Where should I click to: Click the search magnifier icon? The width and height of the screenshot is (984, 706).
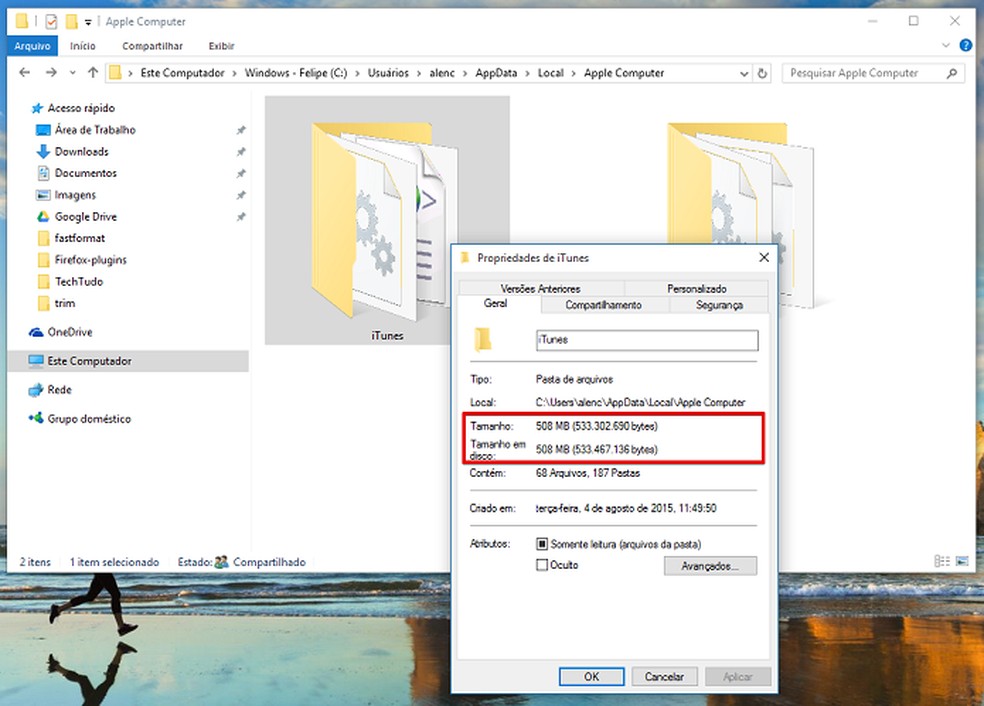pyautogui.click(x=952, y=73)
